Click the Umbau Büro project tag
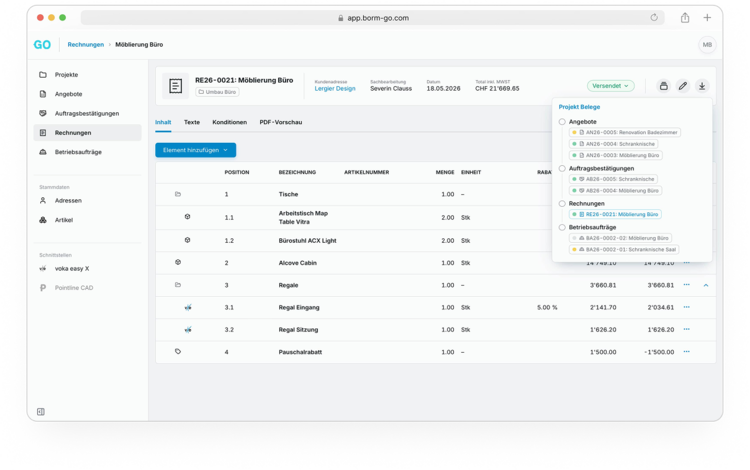The image size is (750, 470). 218,92
